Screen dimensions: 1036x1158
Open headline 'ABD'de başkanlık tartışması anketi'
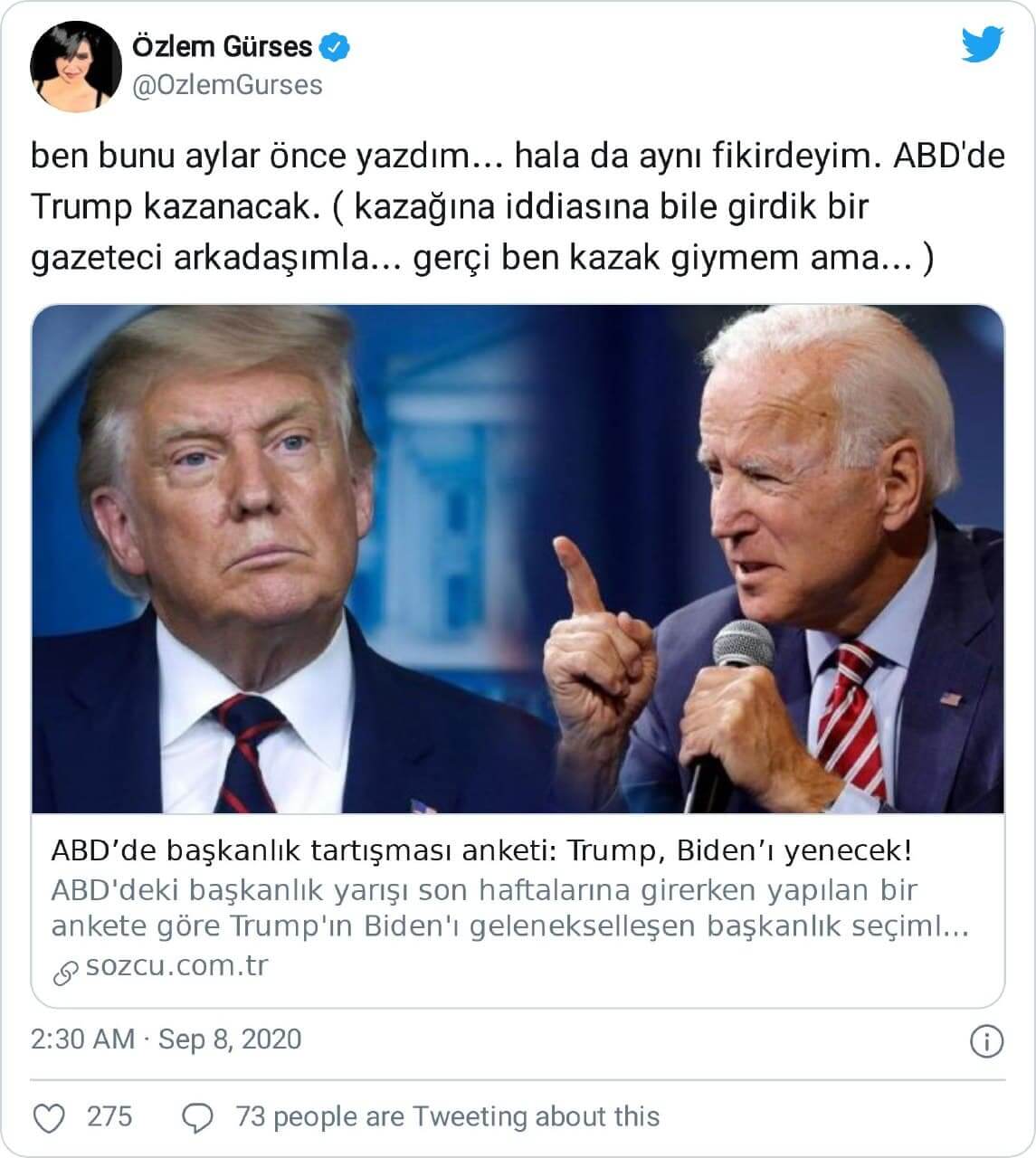point(480,852)
